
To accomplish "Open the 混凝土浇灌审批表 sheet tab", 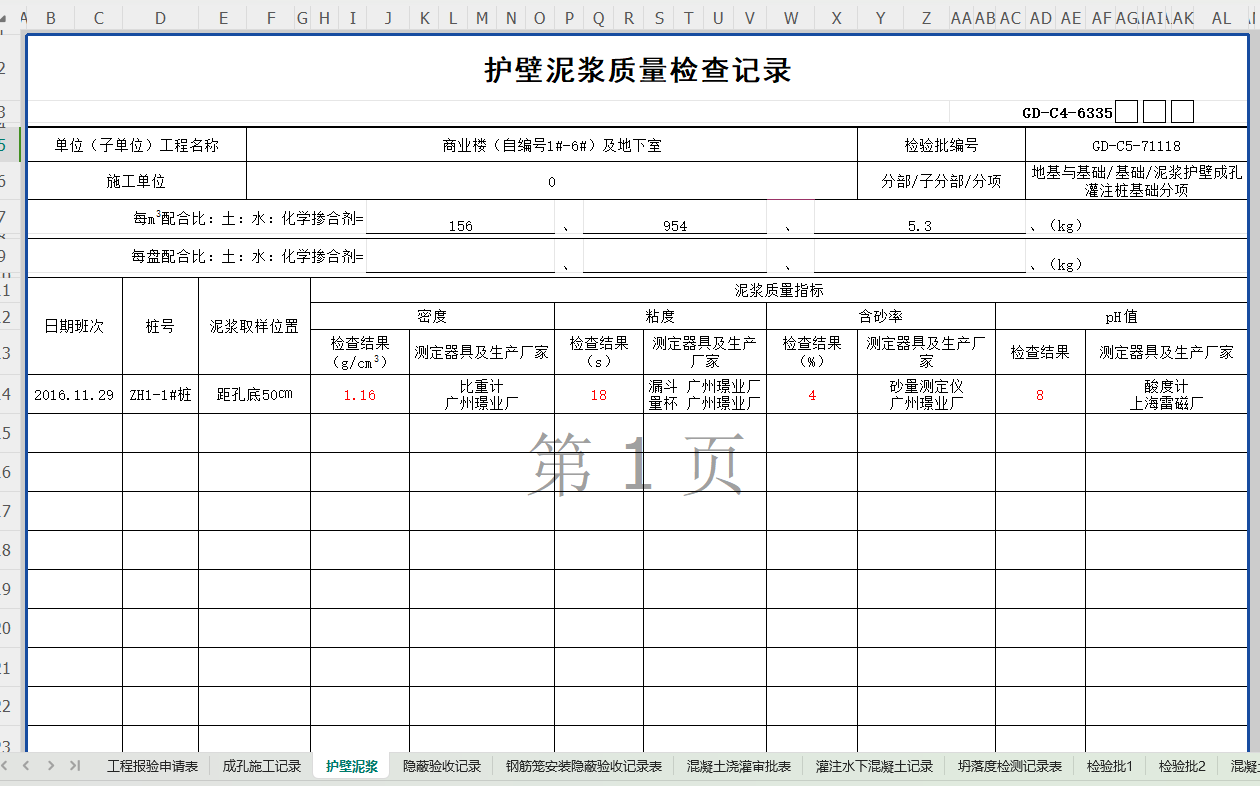I will click(739, 766).
